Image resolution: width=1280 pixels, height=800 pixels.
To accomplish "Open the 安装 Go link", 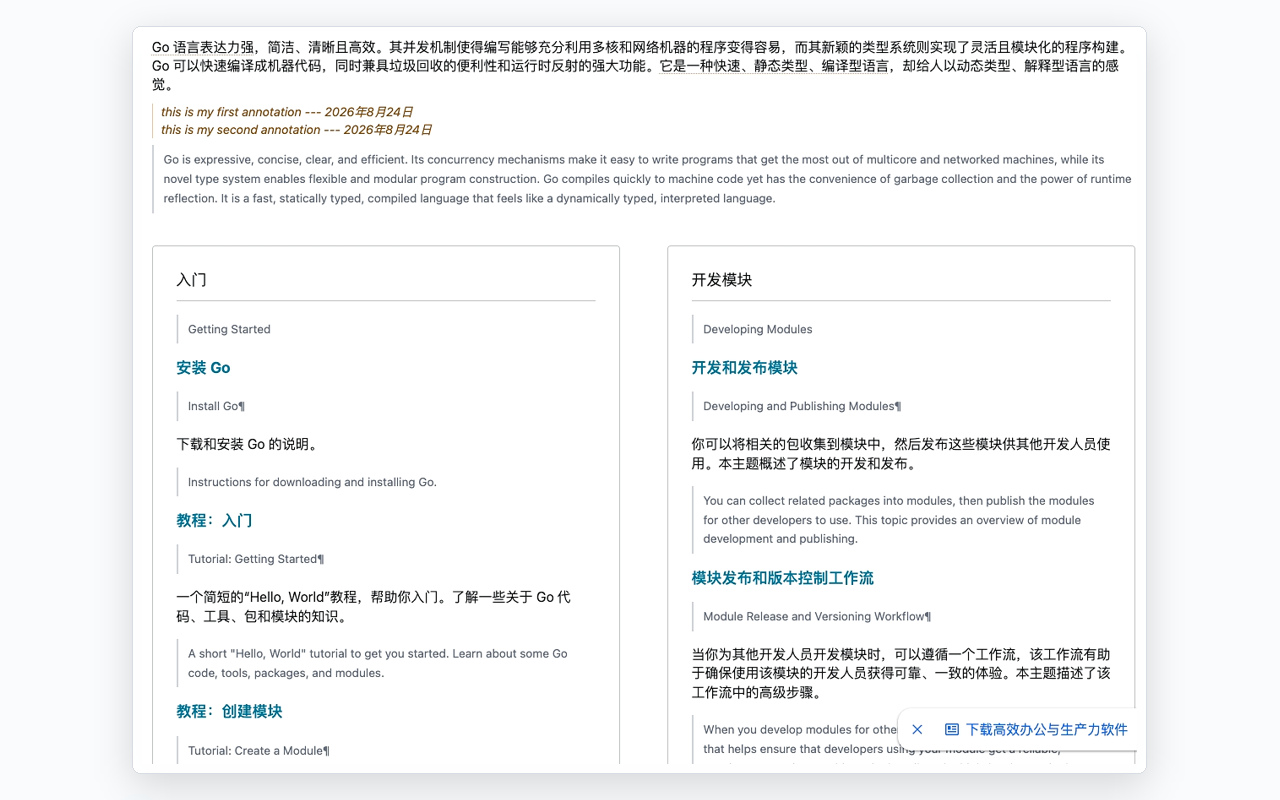I will pos(203,368).
